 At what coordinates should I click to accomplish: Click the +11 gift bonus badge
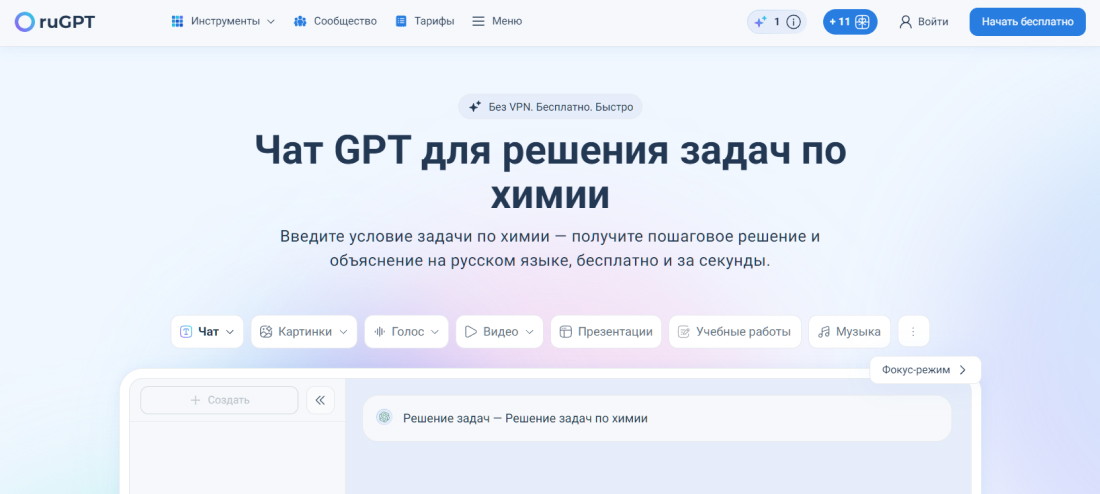849,22
